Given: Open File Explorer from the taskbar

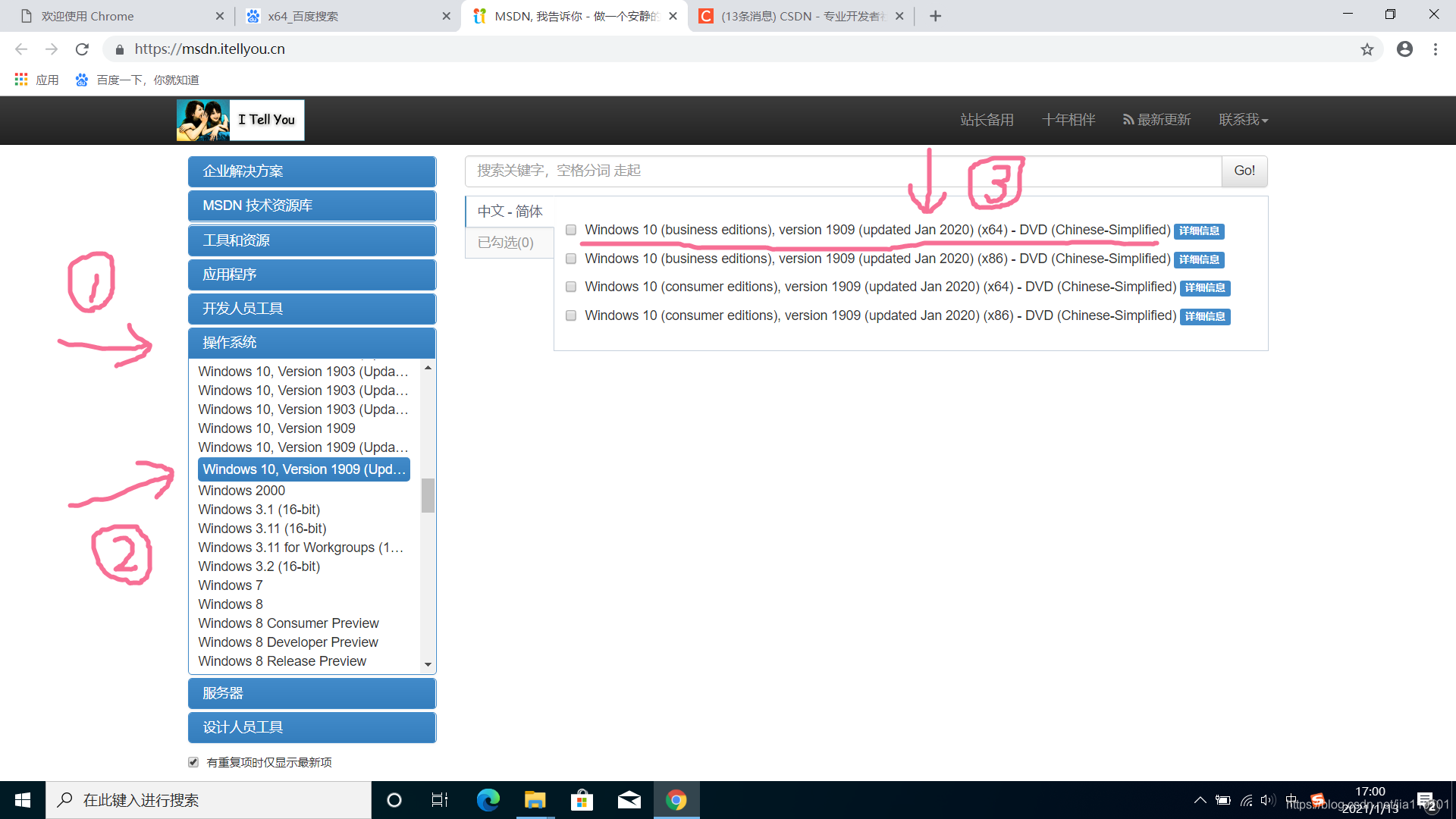Looking at the screenshot, I should pyautogui.click(x=535, y=800).
